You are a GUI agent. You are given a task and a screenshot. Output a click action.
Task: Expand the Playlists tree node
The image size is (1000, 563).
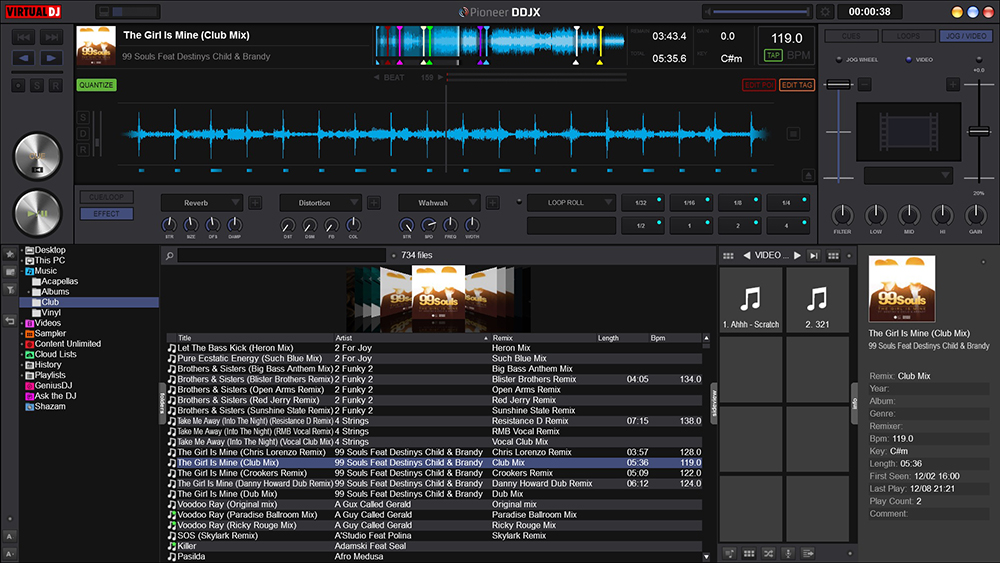coord(22,376)
